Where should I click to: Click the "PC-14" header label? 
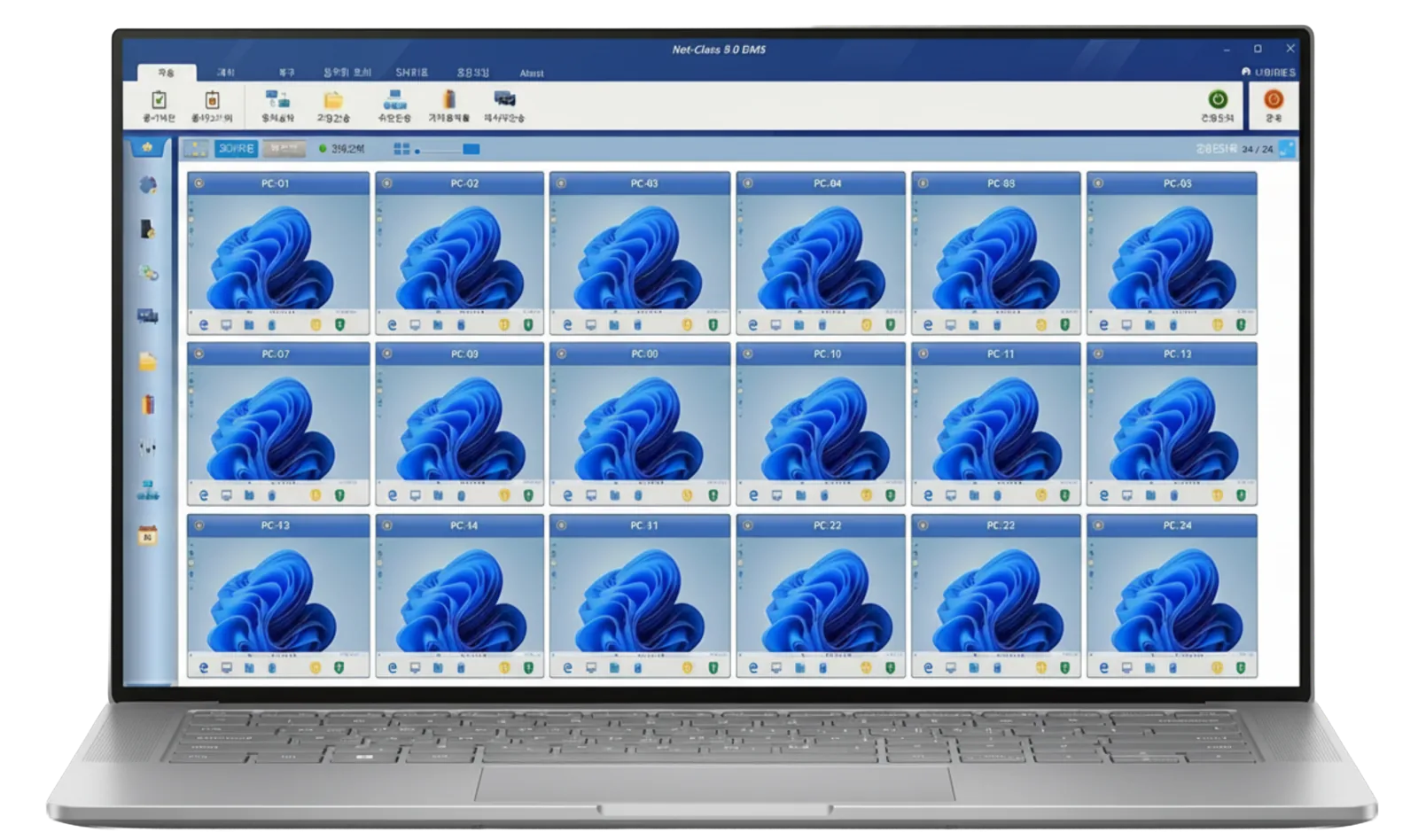(x=464, y=525)
